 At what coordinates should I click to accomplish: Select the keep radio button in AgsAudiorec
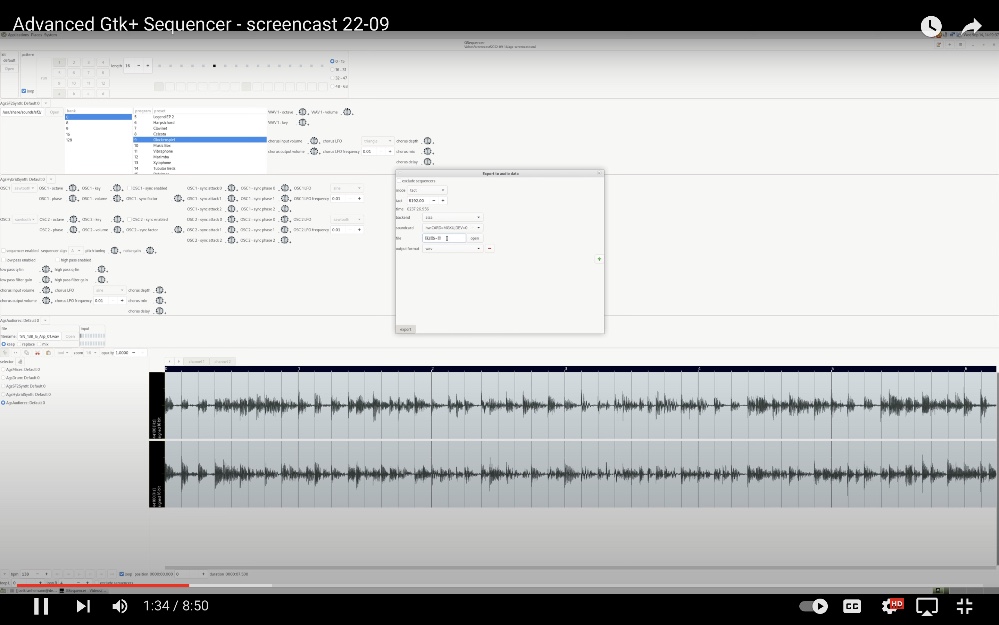tap(4, 344)
